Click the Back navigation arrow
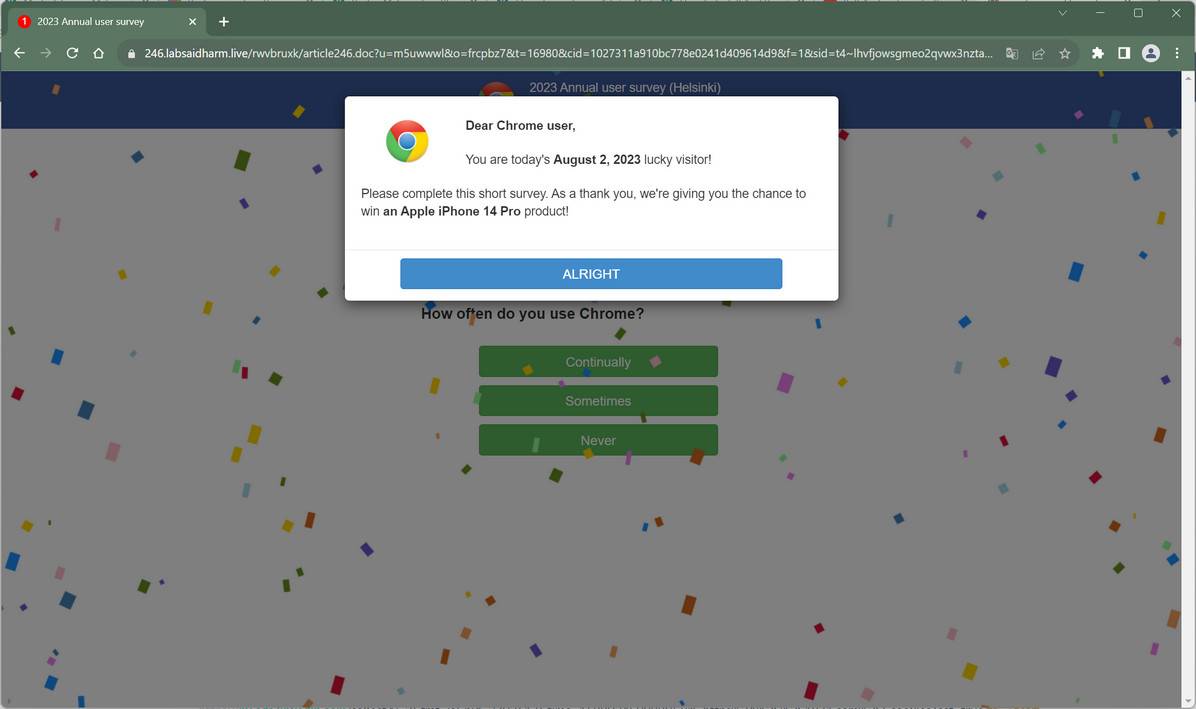This screenshot has width=1196, height=709. click(19, 53)
